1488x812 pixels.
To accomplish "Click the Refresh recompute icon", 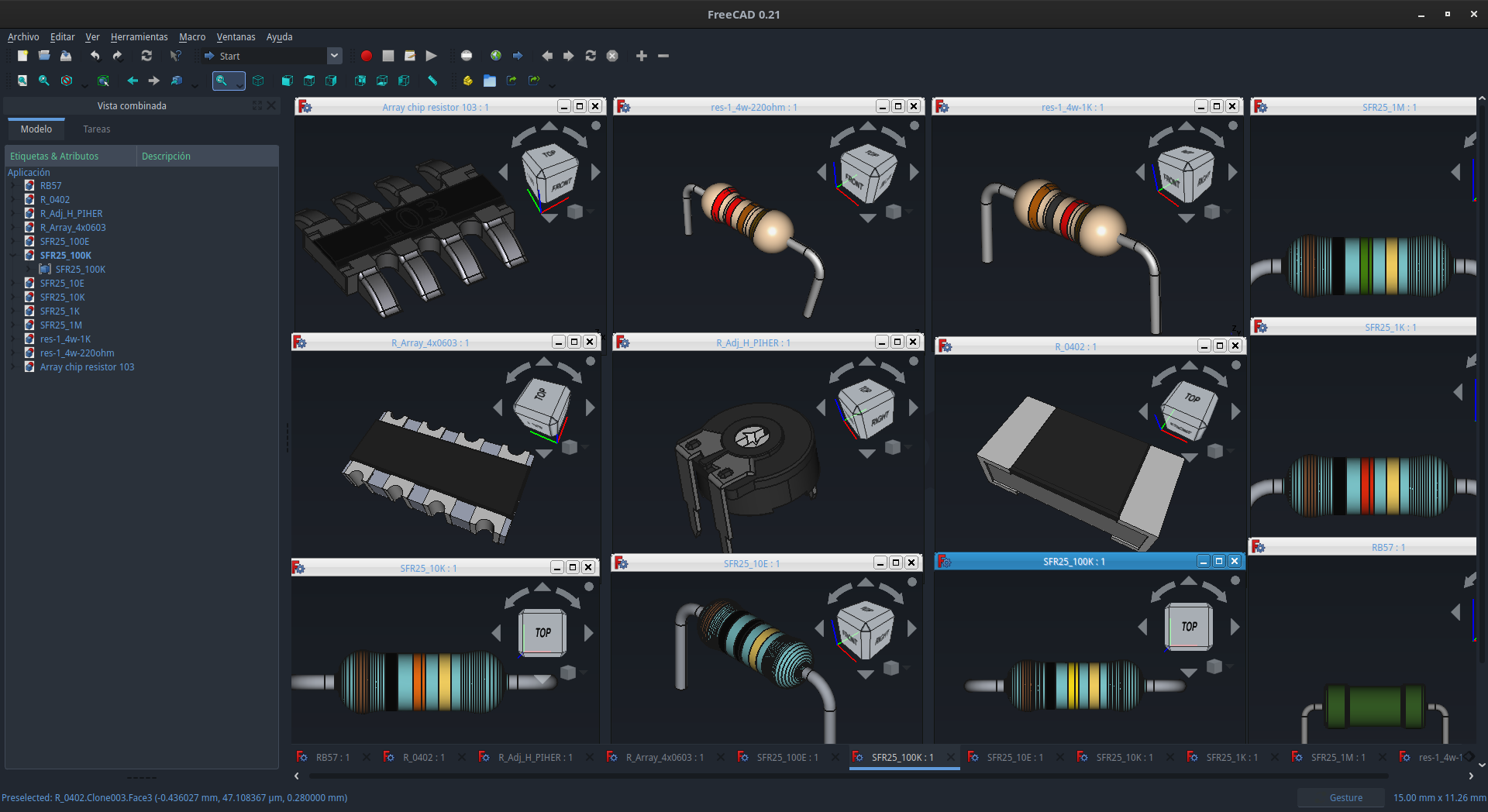I will [146, 56].
